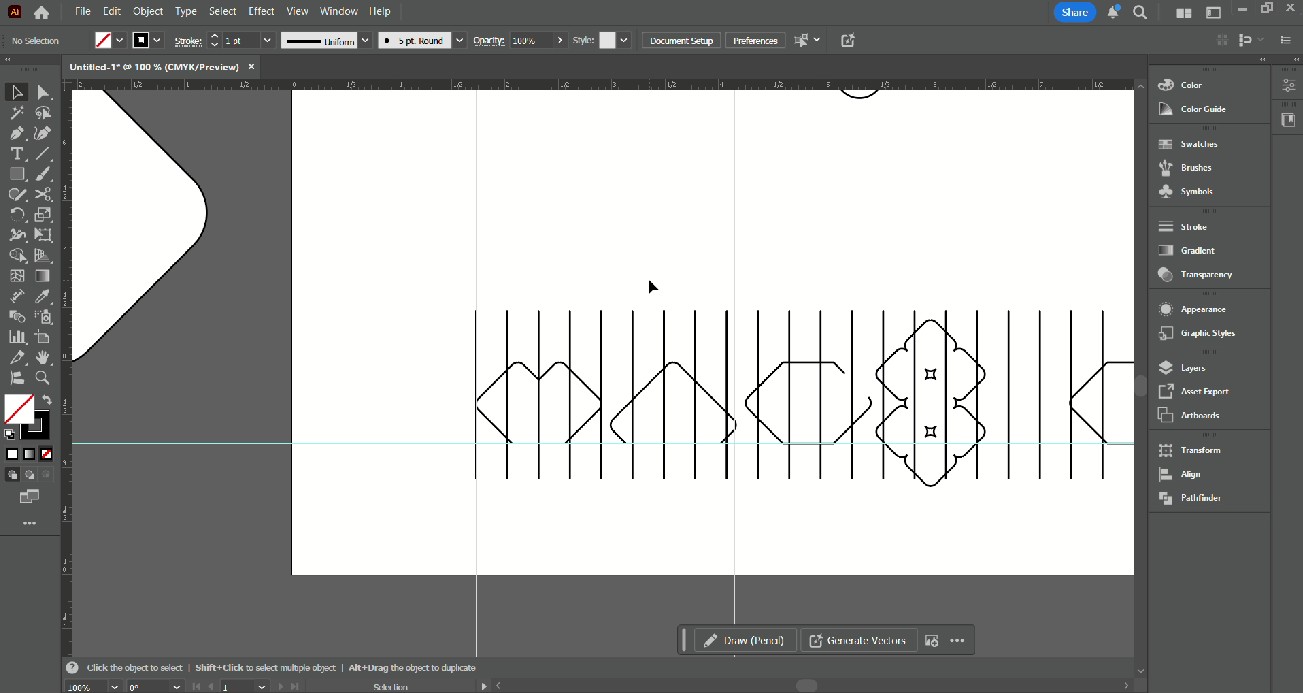
Task: Select the Direct Selection tool
Action: pos(43,92)
